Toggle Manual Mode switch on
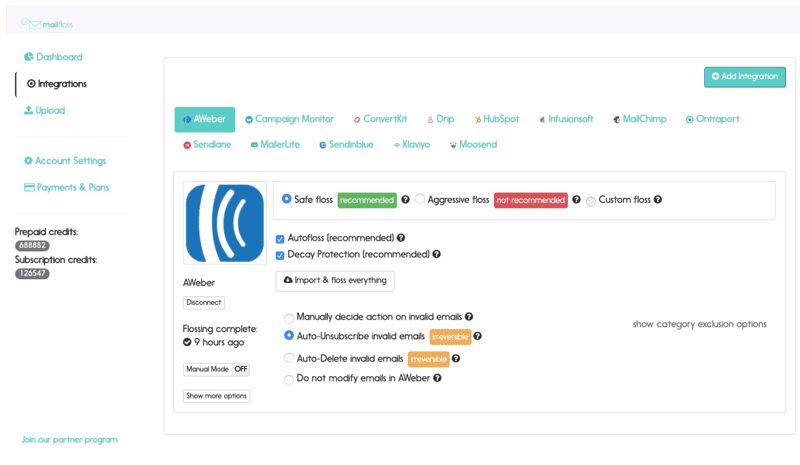 click(240, 369)
